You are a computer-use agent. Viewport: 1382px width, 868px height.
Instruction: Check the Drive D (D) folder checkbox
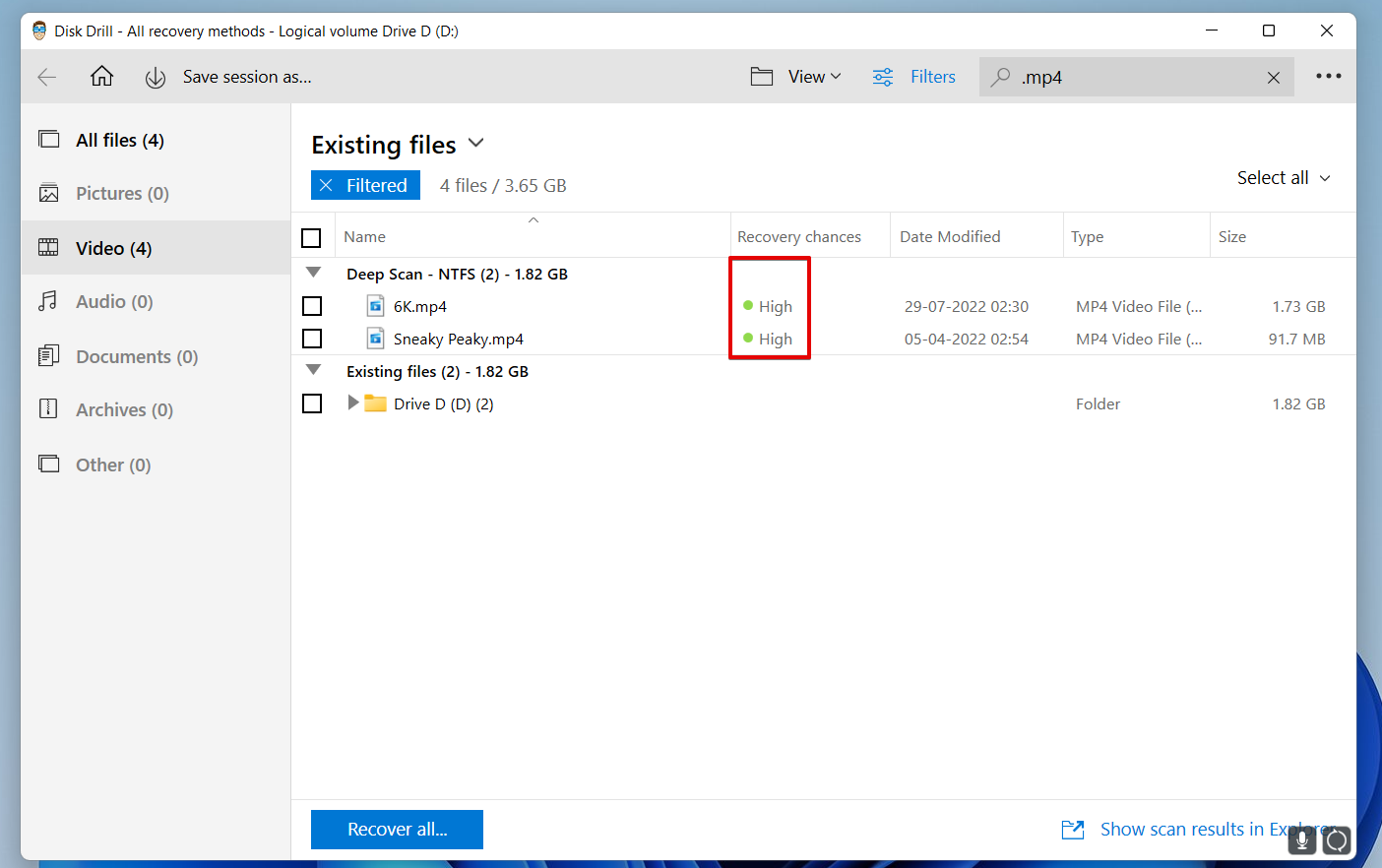(312, 403)
